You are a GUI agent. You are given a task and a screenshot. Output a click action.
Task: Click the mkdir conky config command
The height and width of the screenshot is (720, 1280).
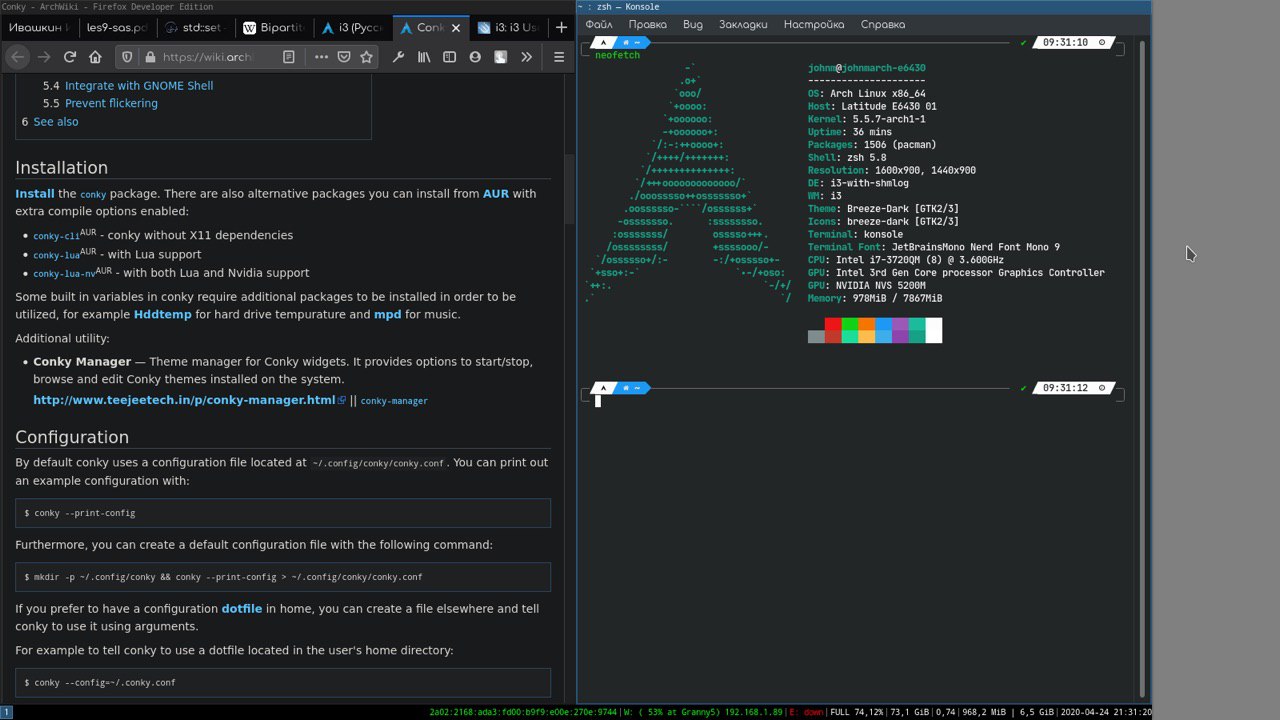pos(283,577)
